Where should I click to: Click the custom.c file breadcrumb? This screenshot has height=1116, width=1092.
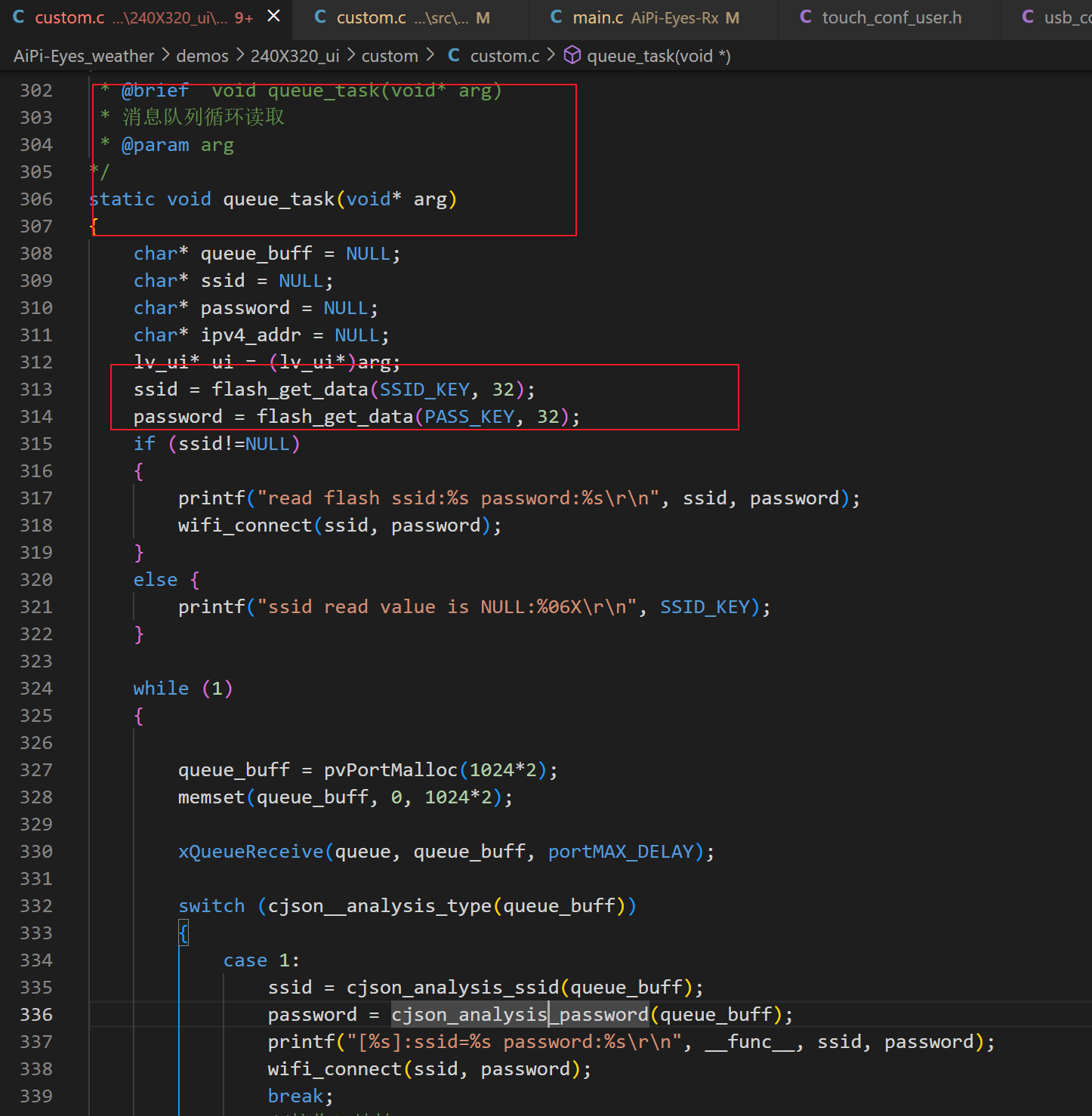coord(504,56)
